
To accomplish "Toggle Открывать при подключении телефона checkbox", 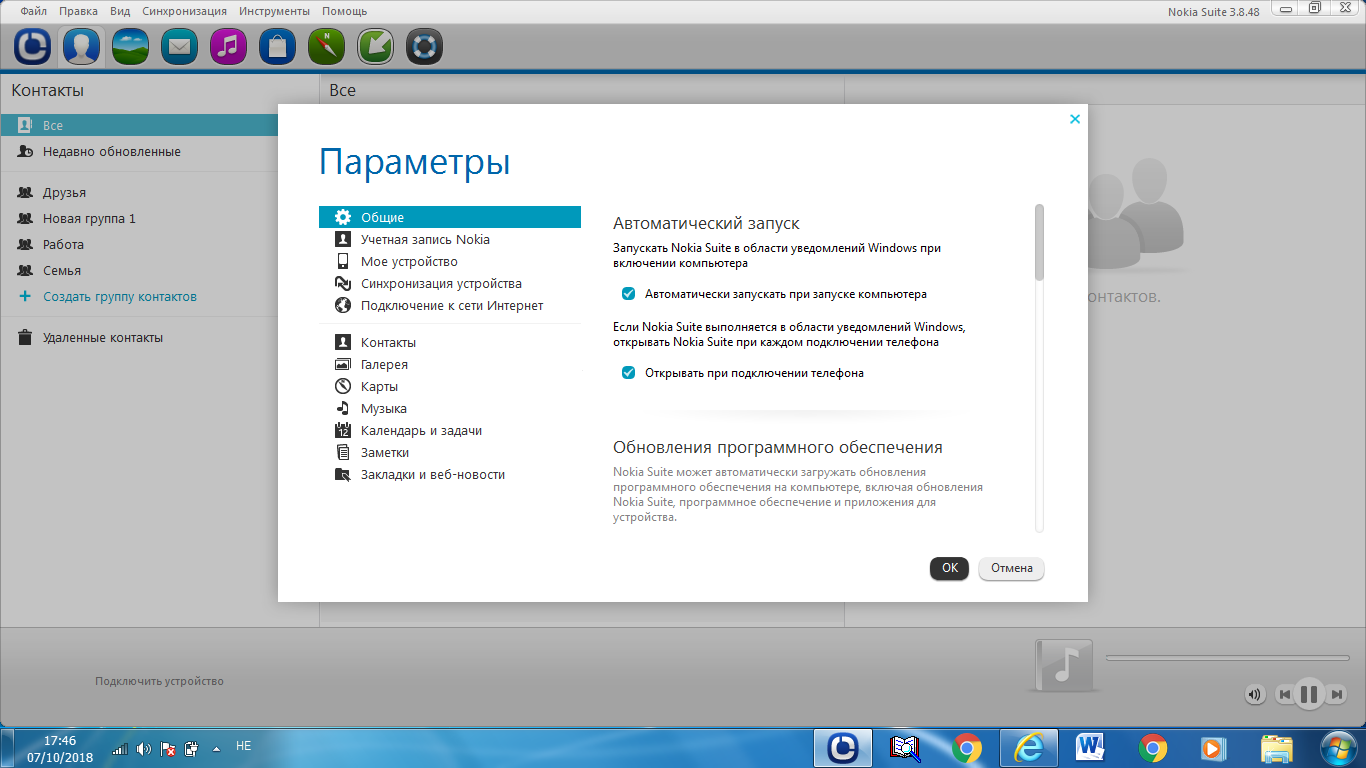I will coord(629,373).
